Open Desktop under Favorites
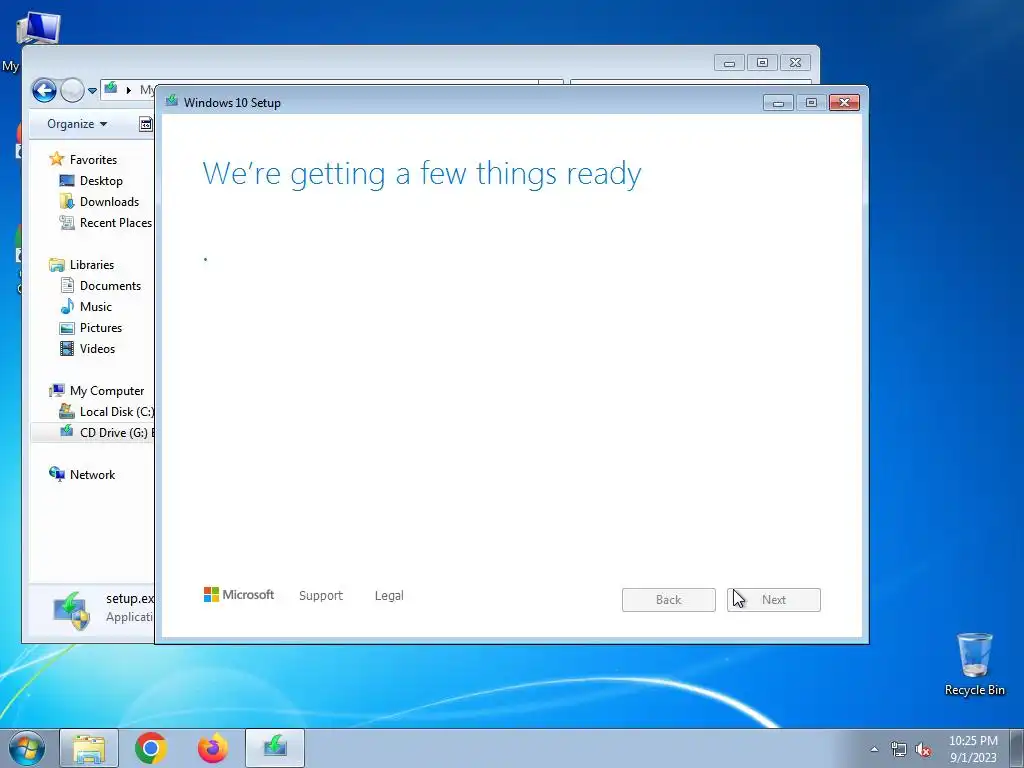This screenshot has width=1024, height=768. click(x=101, y=181)
